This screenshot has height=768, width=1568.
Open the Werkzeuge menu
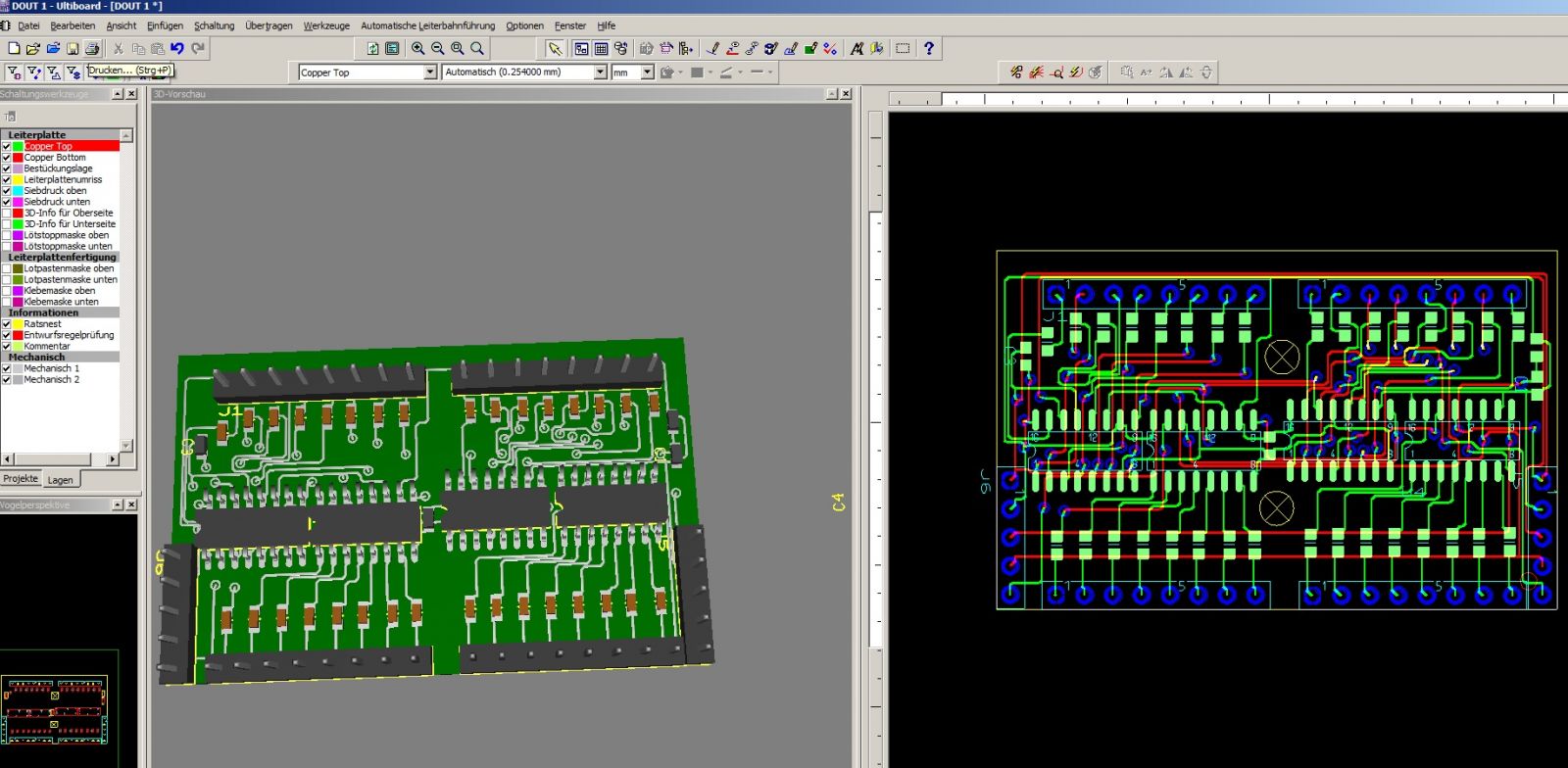tap(325, 25)
